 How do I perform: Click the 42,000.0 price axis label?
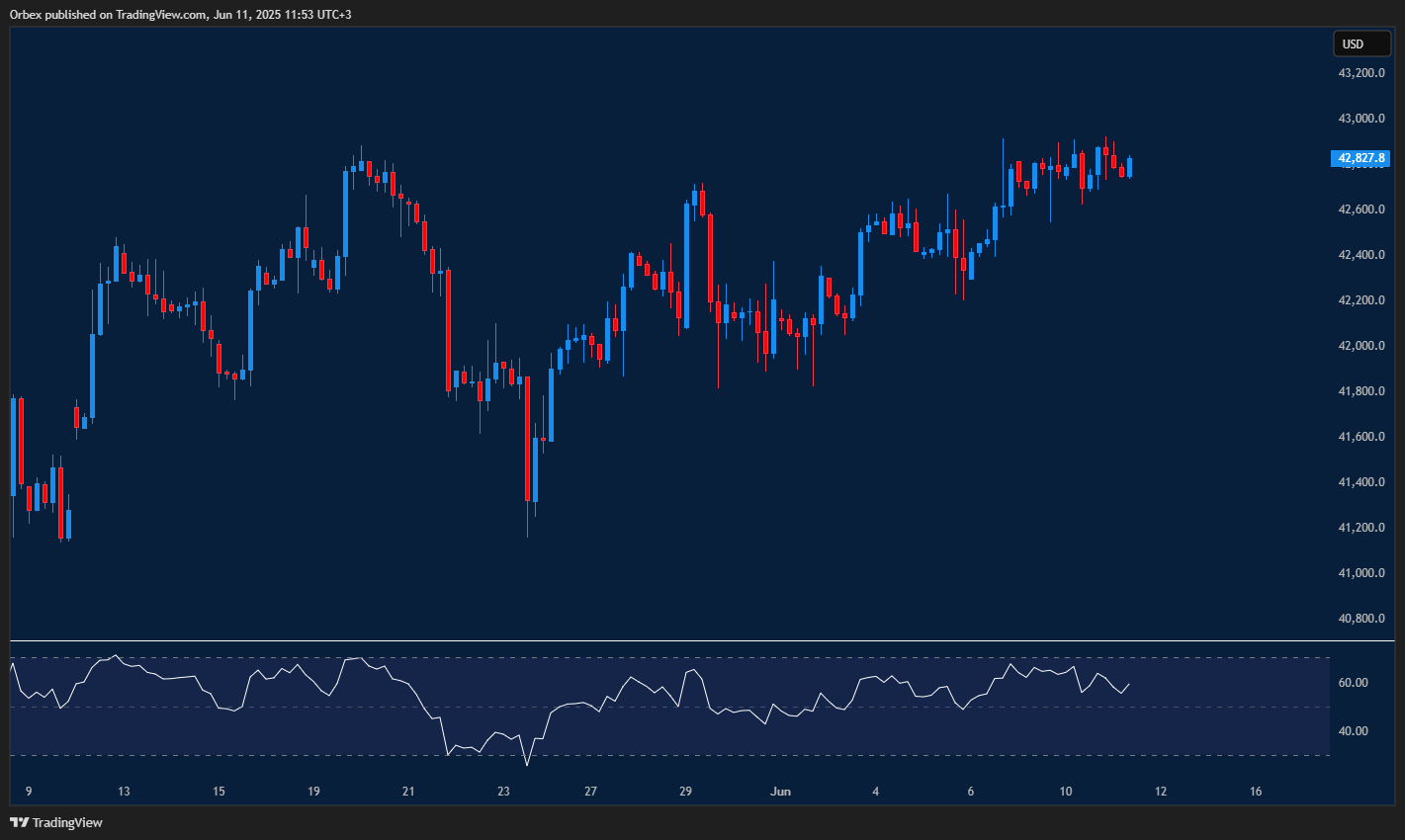pyautogui.click(x=1361, y=346)
